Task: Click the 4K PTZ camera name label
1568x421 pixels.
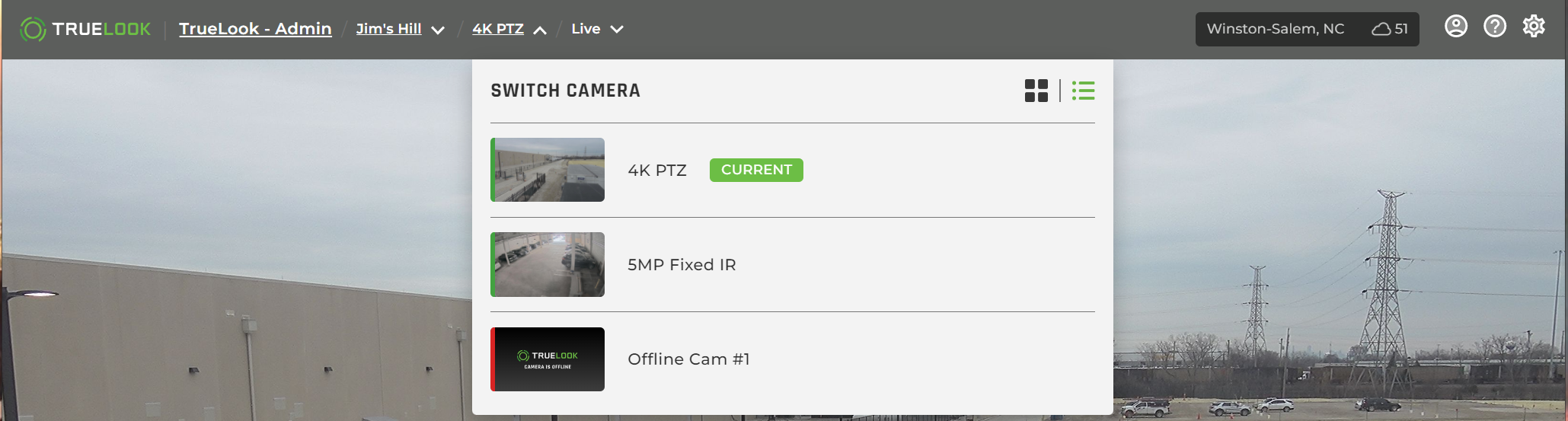Action: (x=657, y=170)
